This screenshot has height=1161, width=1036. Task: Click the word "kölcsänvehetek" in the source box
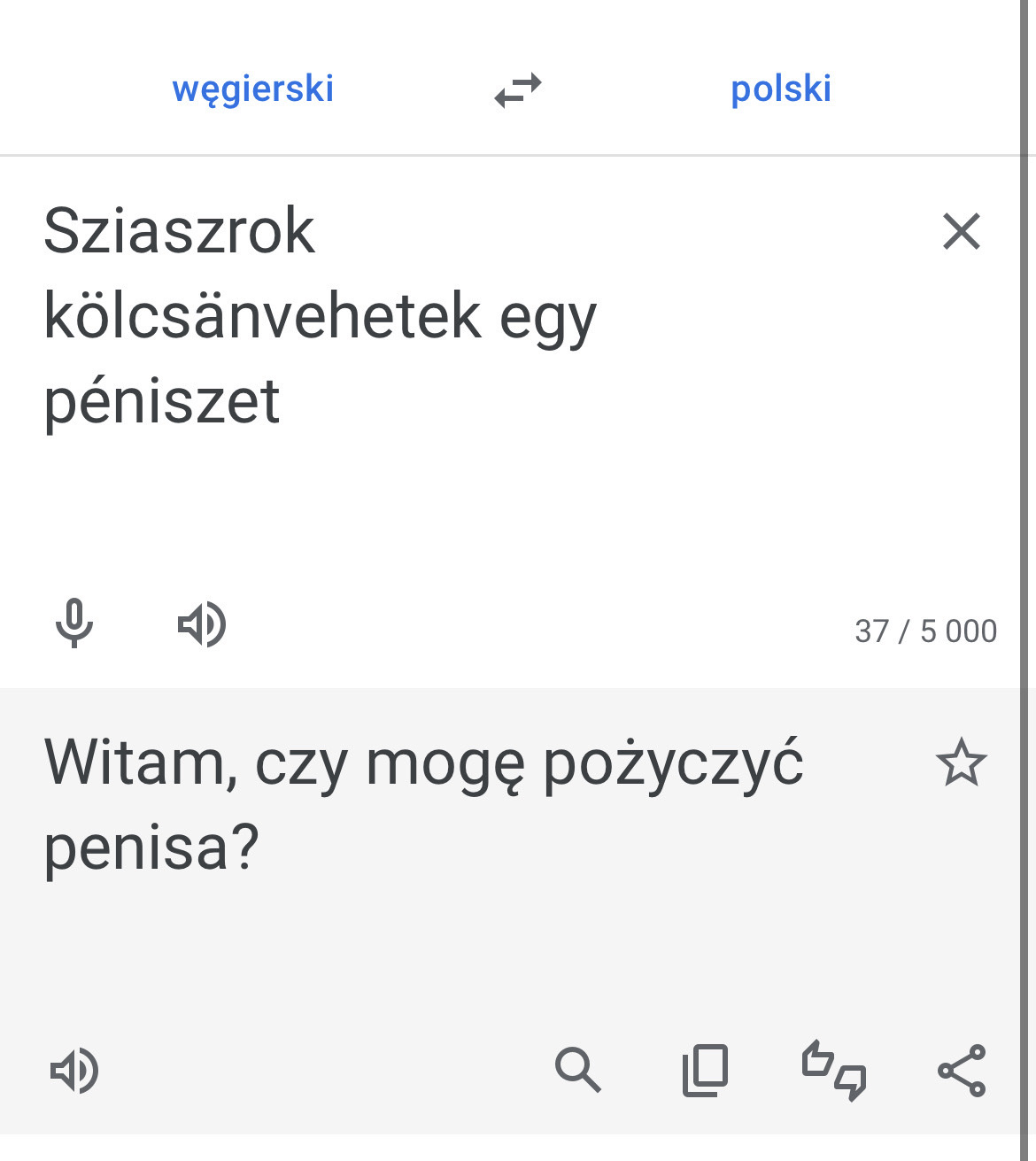pos(262,316)
